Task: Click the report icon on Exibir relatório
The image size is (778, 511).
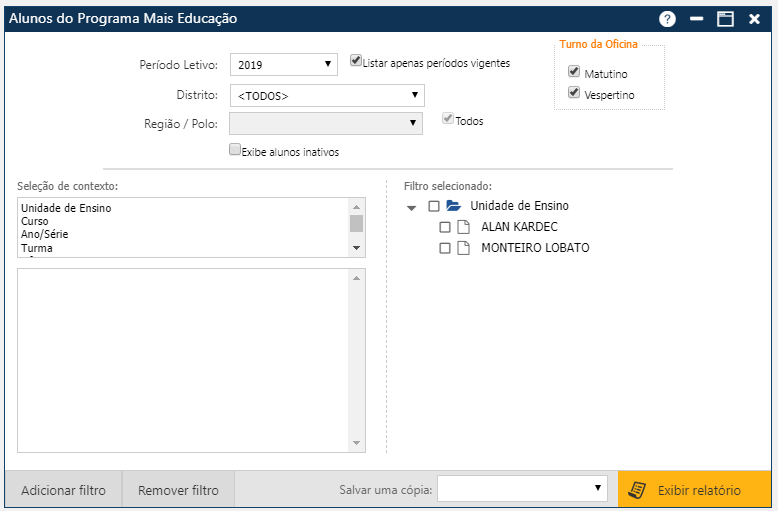Action: 636,490
